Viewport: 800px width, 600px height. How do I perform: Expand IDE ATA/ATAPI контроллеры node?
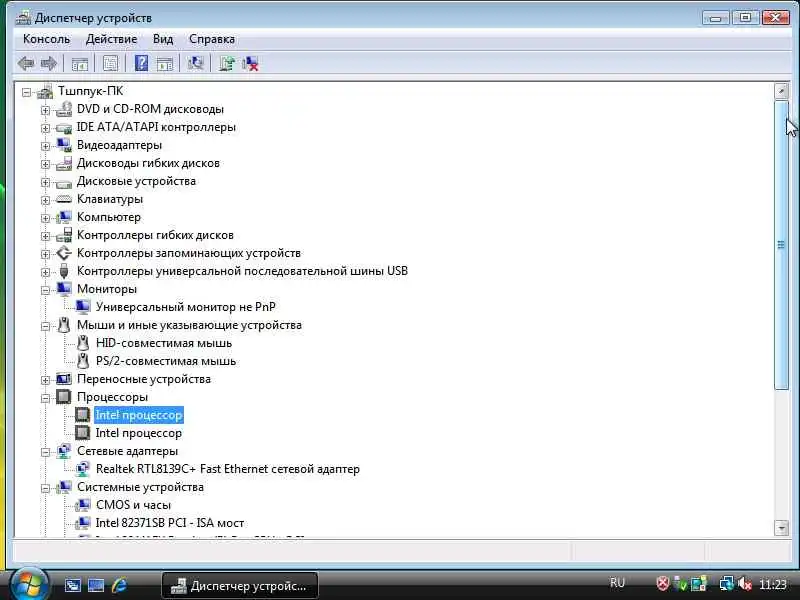point(45,128)
